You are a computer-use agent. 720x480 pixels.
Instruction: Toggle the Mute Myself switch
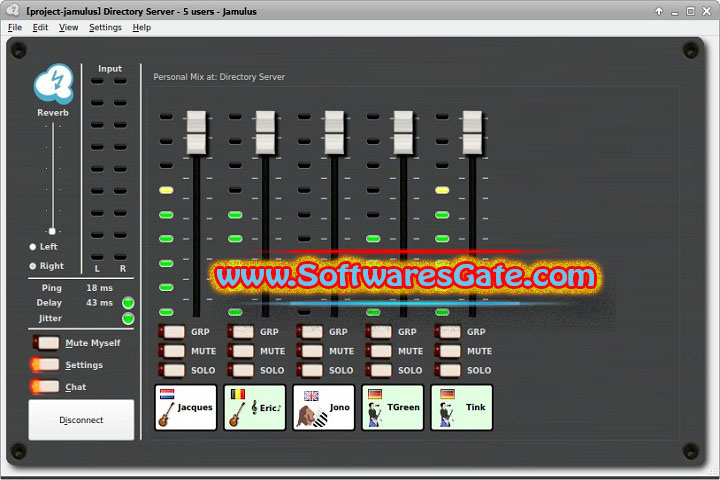46,343
